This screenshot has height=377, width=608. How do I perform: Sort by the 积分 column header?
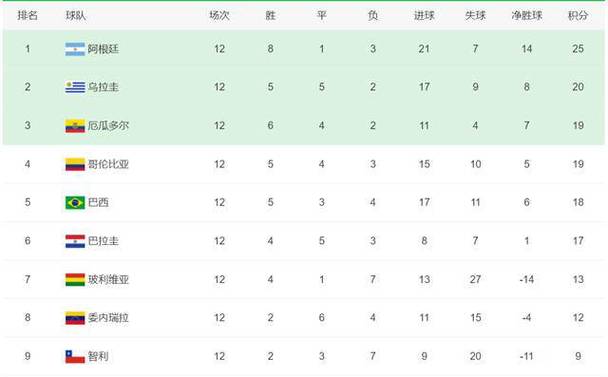[x=578, y=16]
